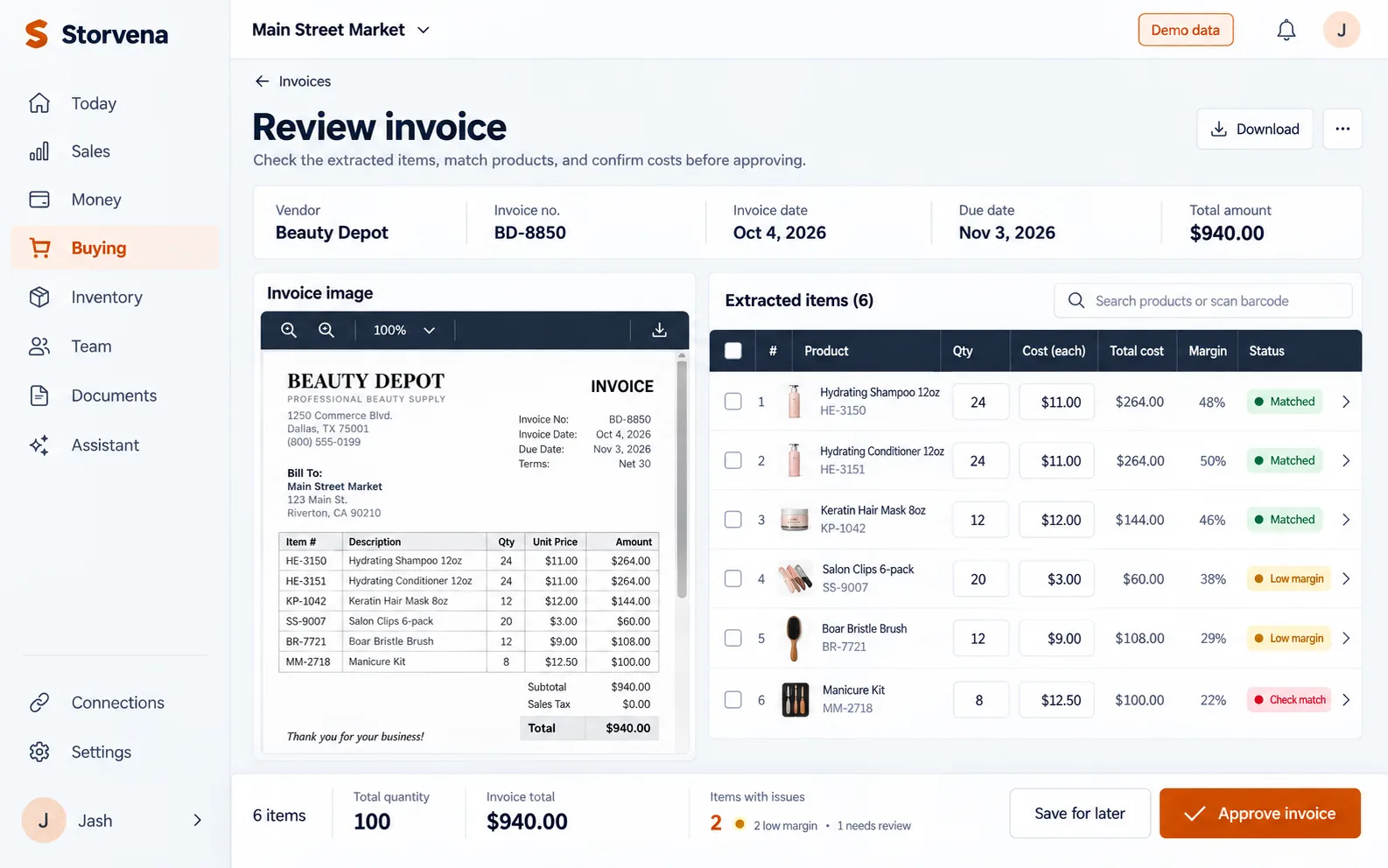Toggle the select-all checkbox in table header
The width and height of the screenshot is (1388, 868).
coord(733,351)
